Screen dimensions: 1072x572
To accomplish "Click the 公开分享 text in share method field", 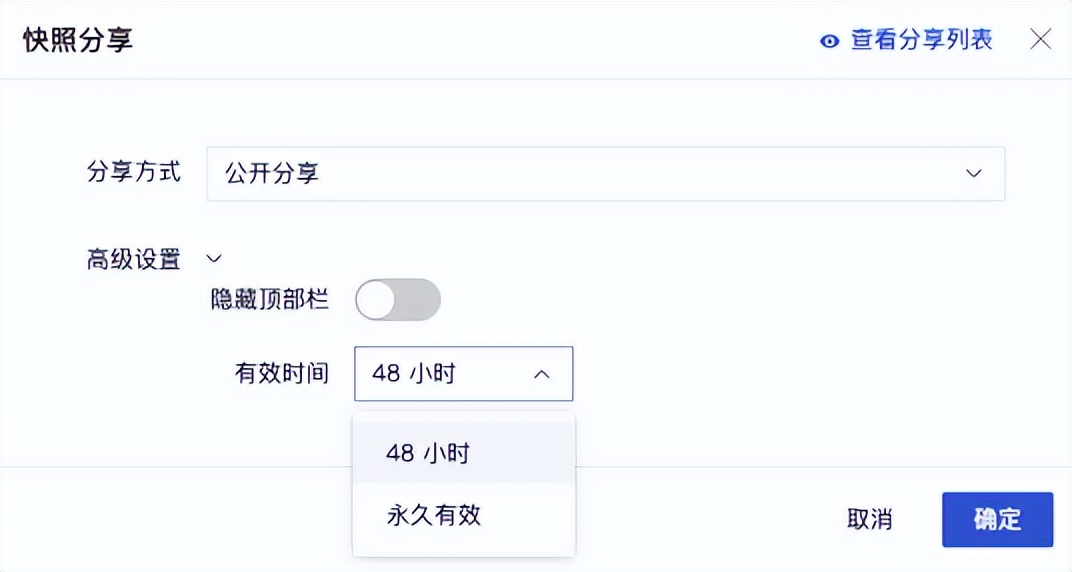I will pos(272,174).
